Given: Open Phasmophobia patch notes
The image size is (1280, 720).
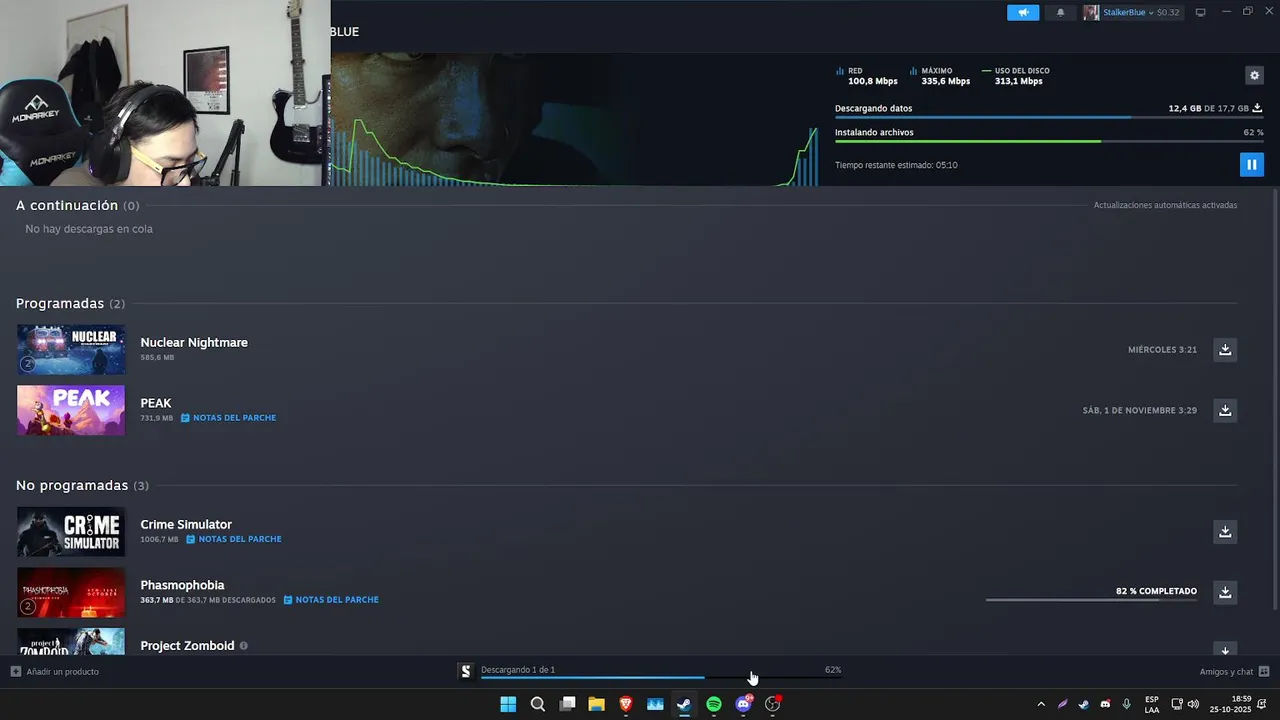Looking at the screenshot, I should [x=331, y=600].
